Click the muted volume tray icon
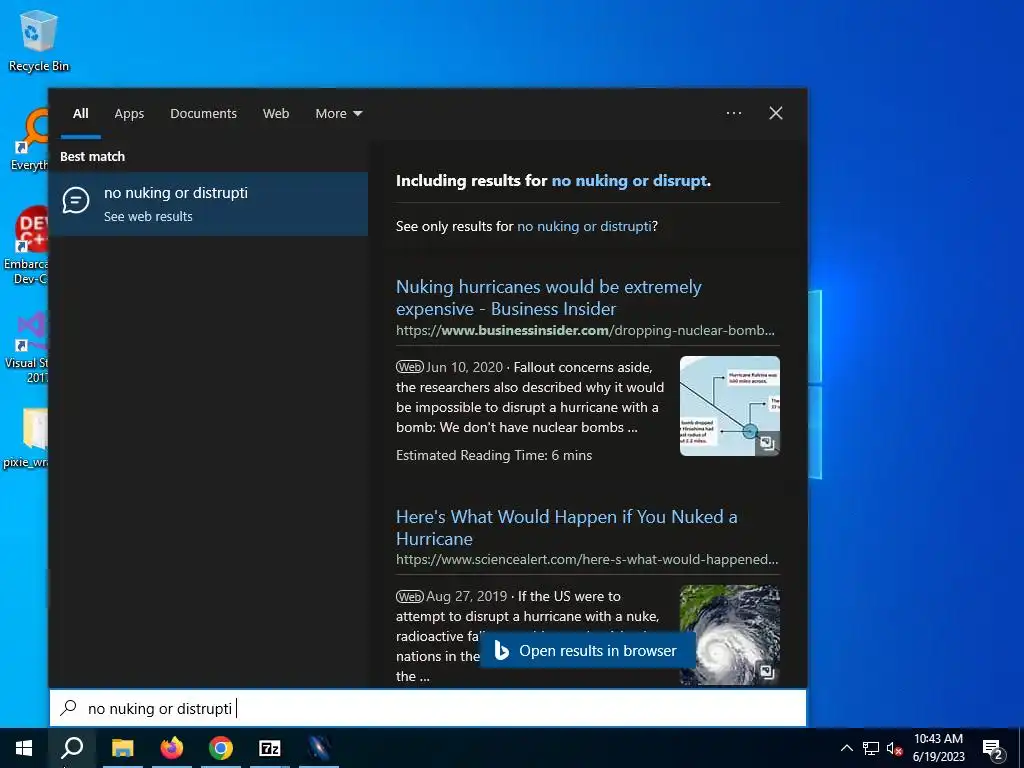This screenshot has width=1024, height=768. (894, 748)
